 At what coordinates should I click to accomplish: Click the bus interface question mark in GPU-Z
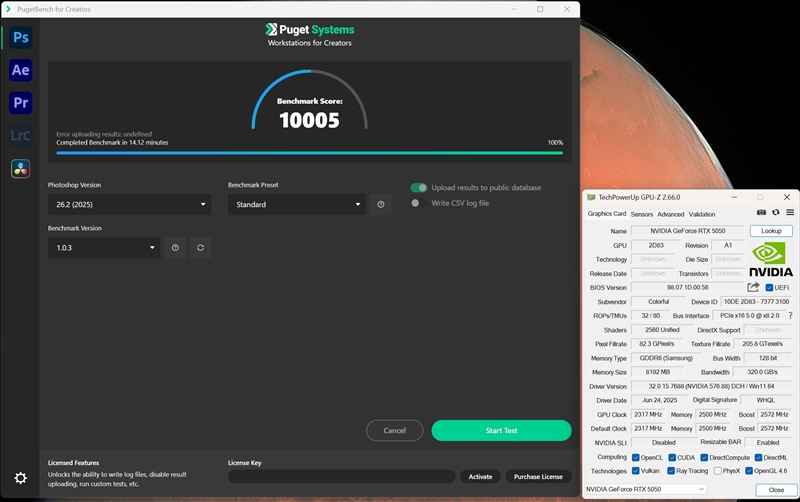791,315
